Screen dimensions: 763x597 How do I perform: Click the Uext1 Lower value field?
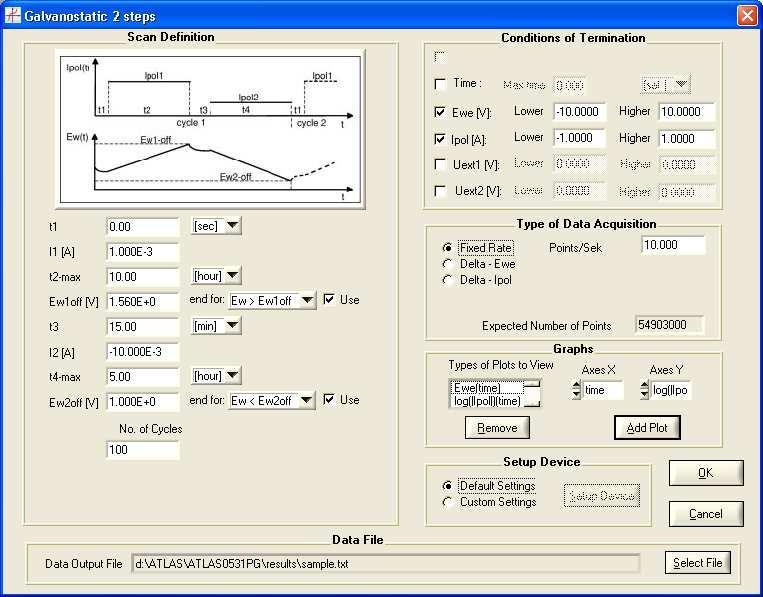(x=580, y=164)
